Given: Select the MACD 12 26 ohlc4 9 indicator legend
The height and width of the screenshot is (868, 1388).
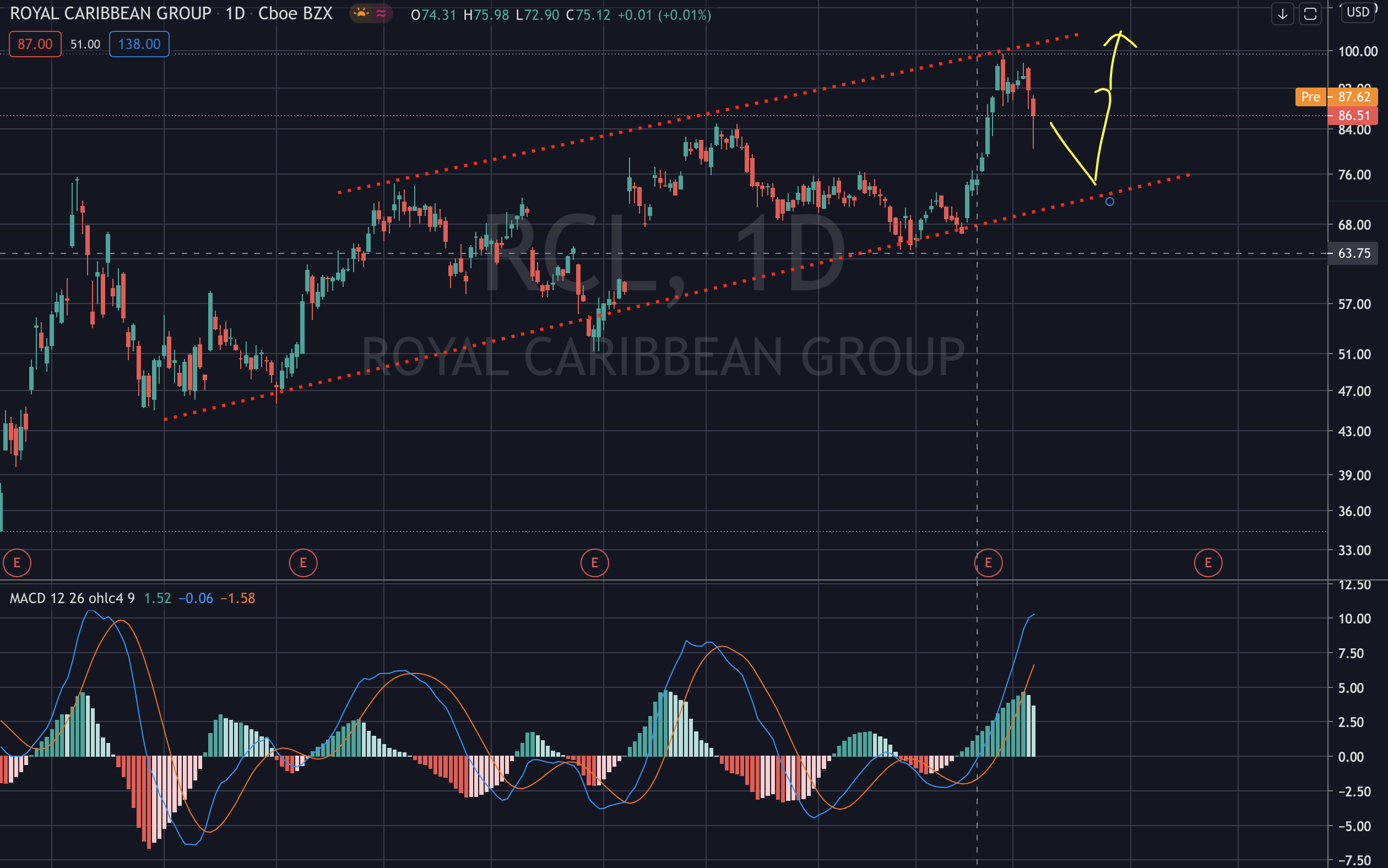Looking at the screenshot, I should tap(72, 598).
